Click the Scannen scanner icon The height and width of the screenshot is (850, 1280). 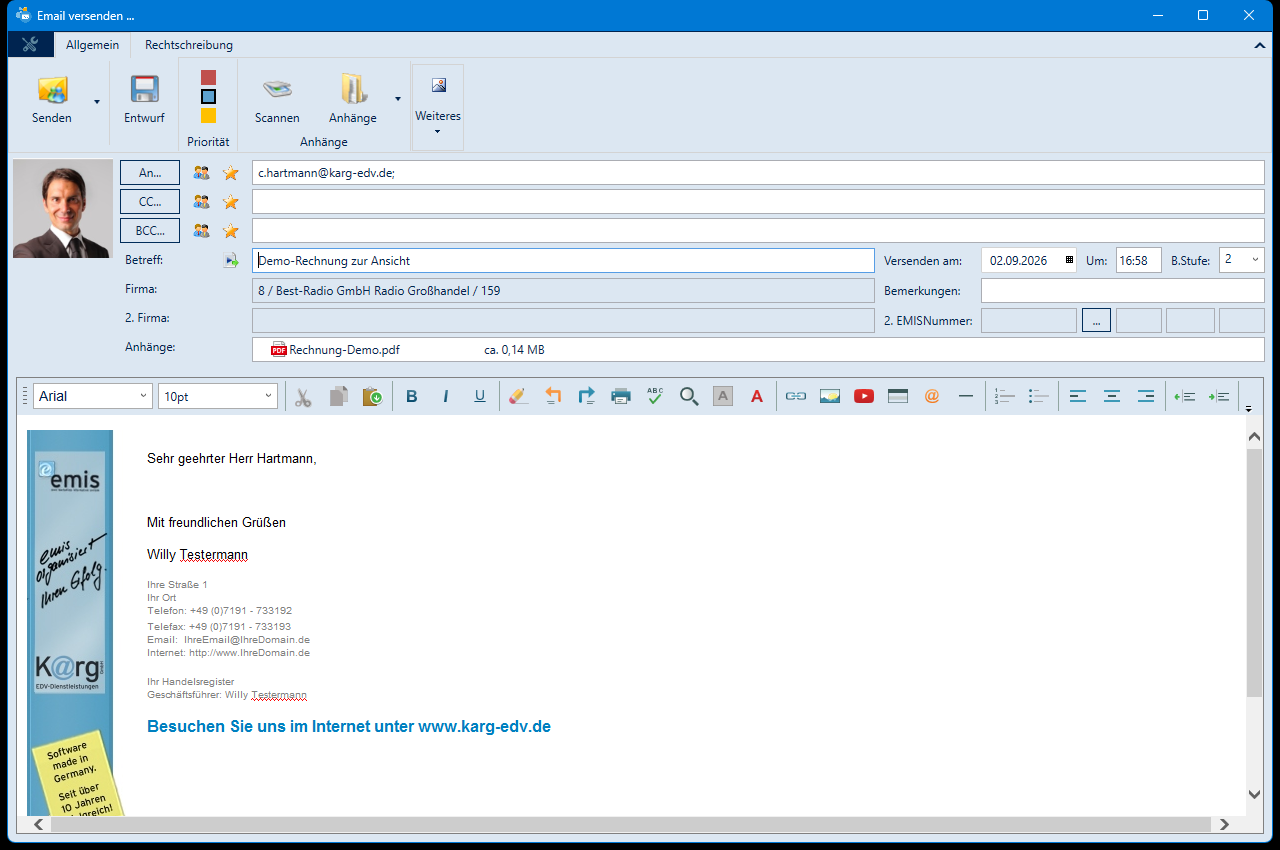pos(277,90)
